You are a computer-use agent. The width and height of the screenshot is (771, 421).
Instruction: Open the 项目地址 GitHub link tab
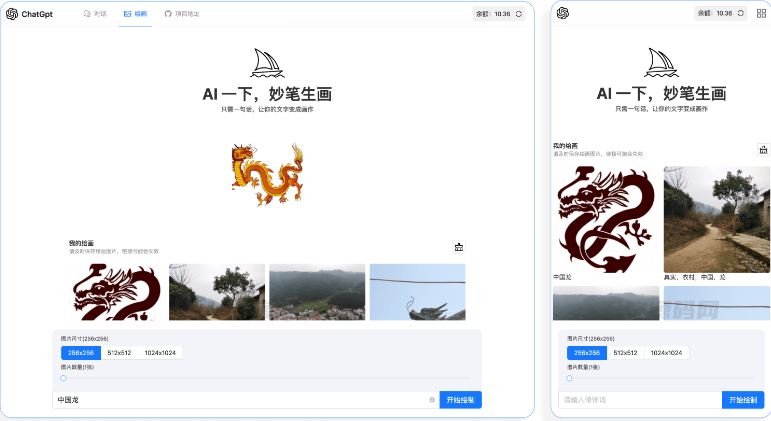[x=182, y=14]
